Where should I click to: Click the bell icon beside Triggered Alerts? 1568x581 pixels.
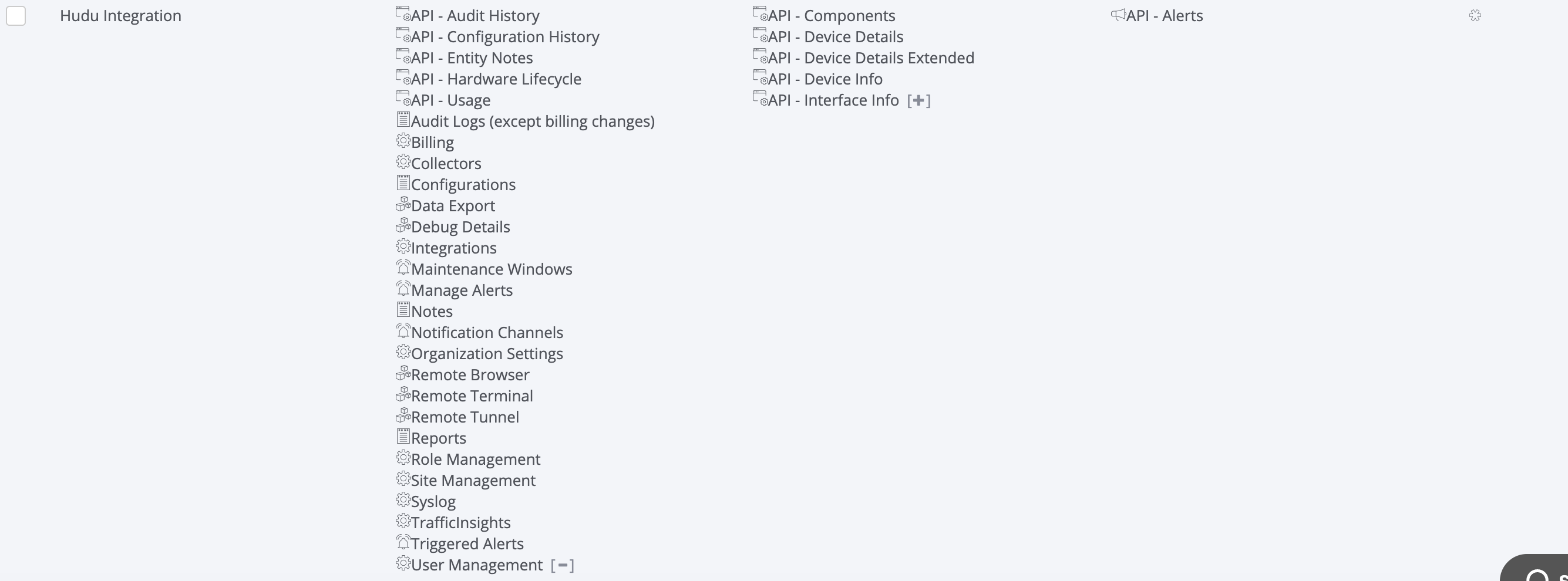coord(403,542)
